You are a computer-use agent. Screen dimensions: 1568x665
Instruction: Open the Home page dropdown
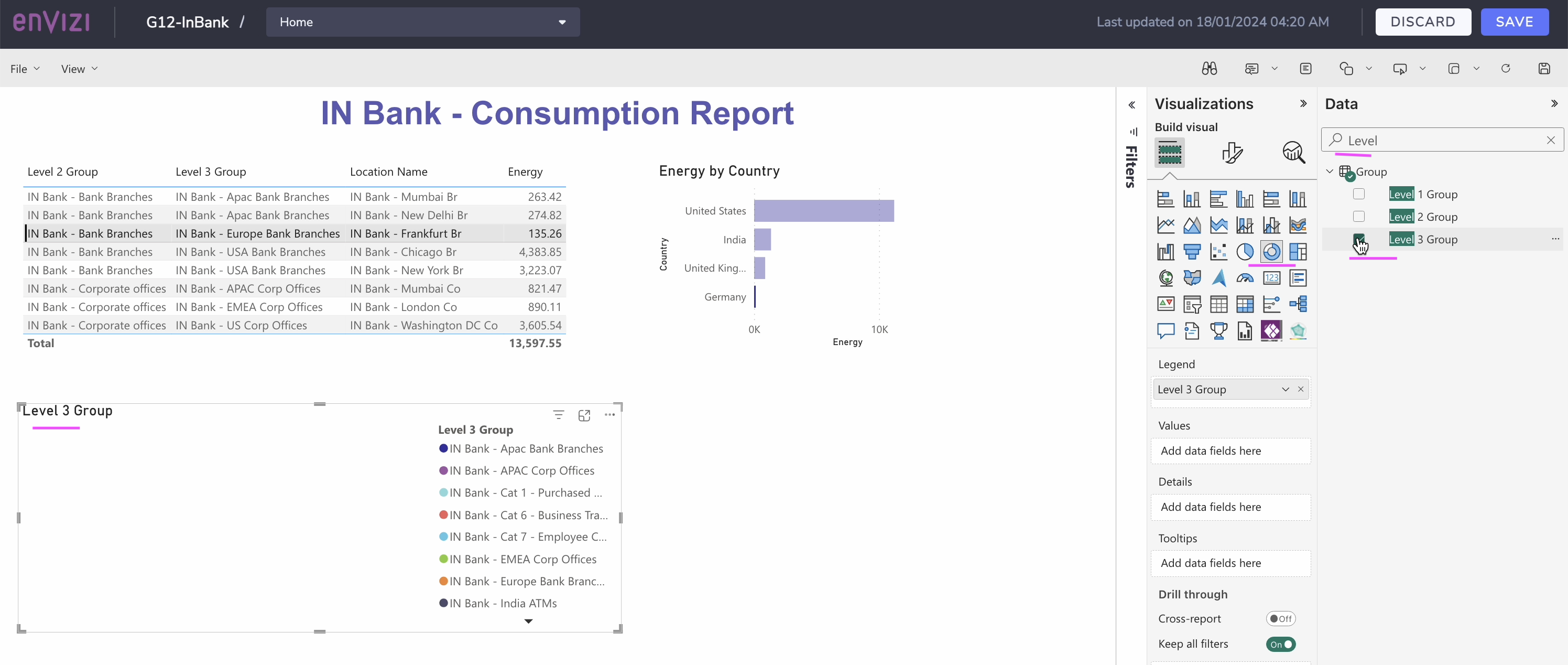pyautogui.click(x=561, y=22)
